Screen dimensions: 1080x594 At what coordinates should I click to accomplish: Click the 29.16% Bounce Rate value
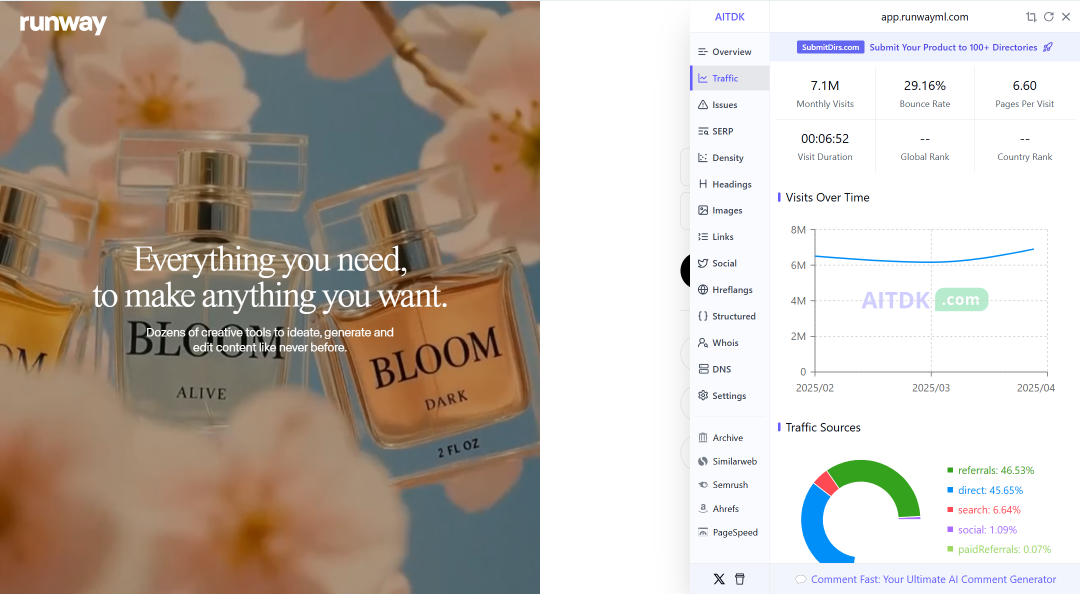(x=924, y=85)
